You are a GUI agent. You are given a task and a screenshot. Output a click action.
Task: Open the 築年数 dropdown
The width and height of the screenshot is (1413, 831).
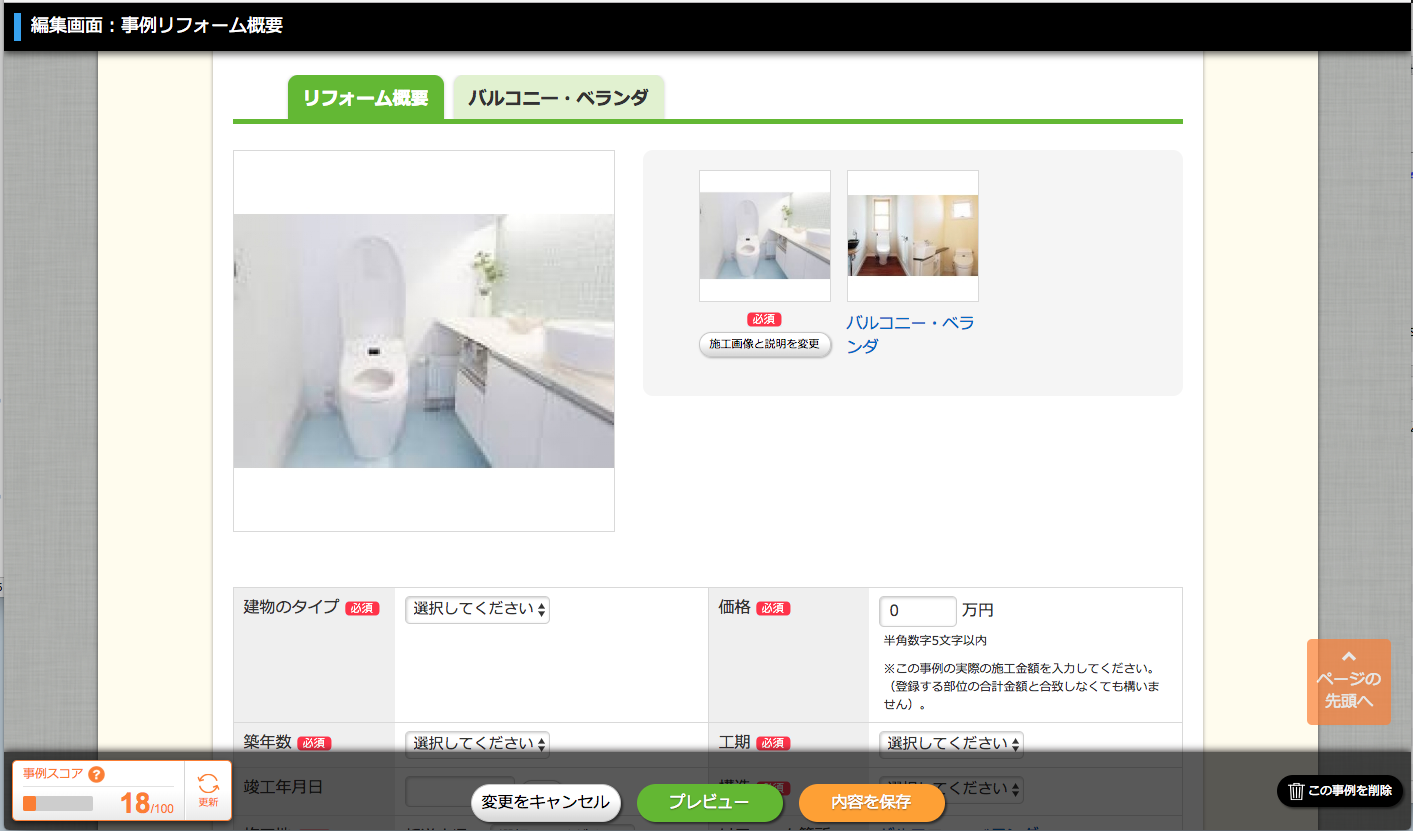[x=477, y=743]
